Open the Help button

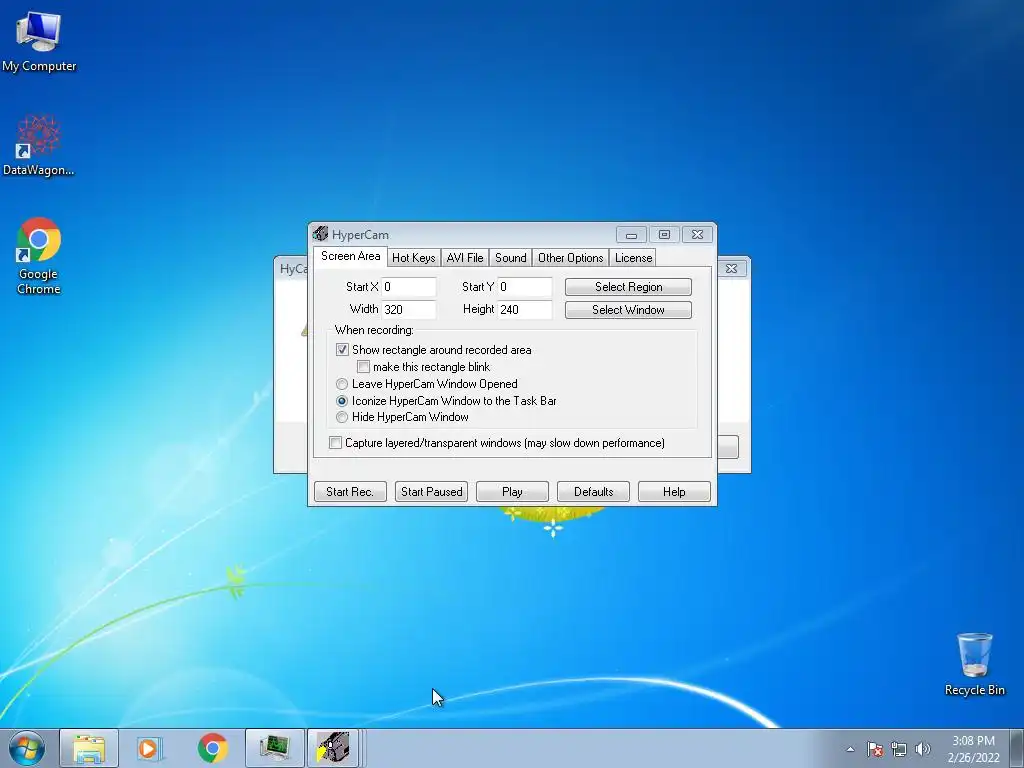tap(674, 492)
